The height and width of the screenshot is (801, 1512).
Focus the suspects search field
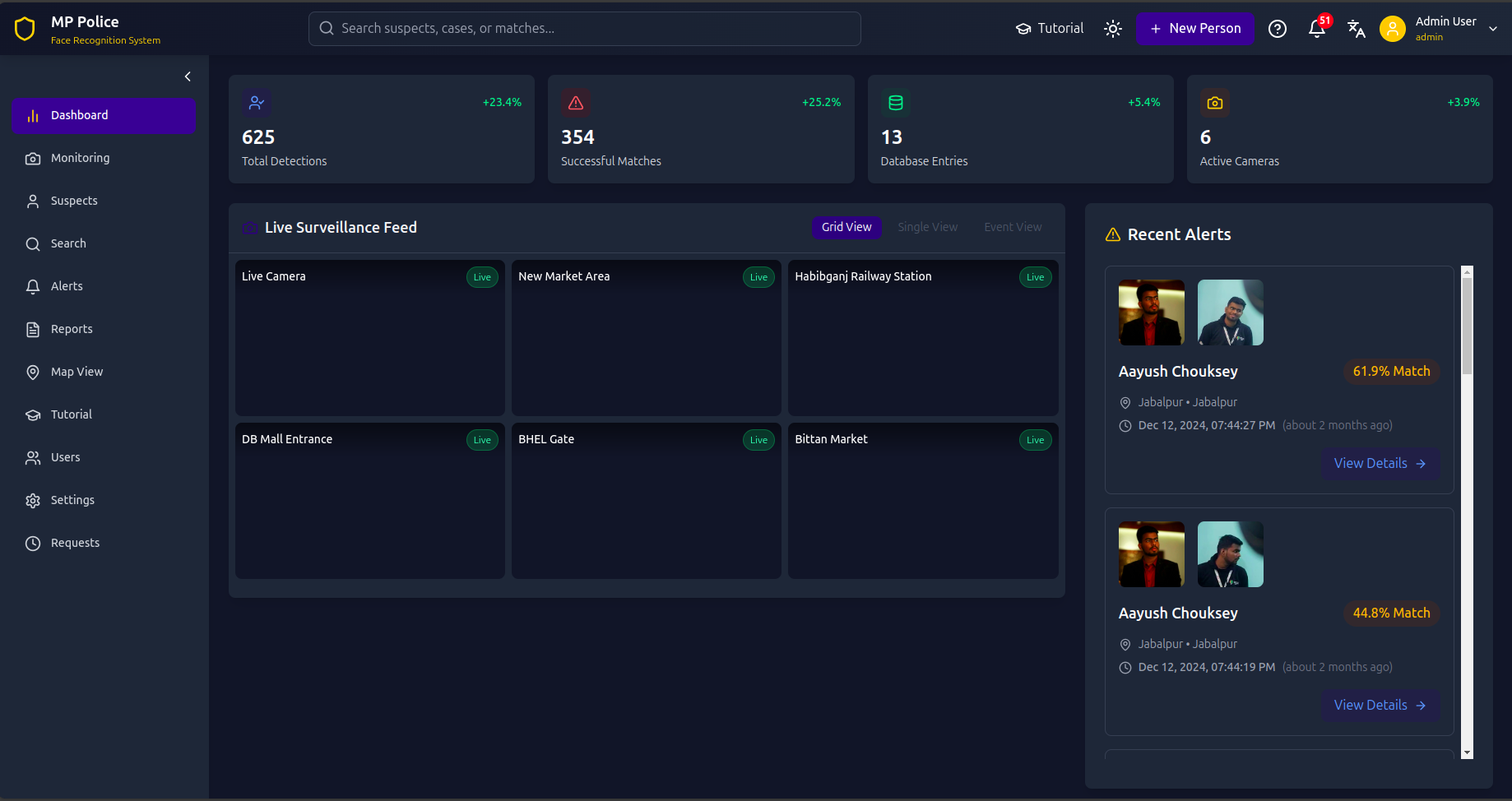(585, 29)
